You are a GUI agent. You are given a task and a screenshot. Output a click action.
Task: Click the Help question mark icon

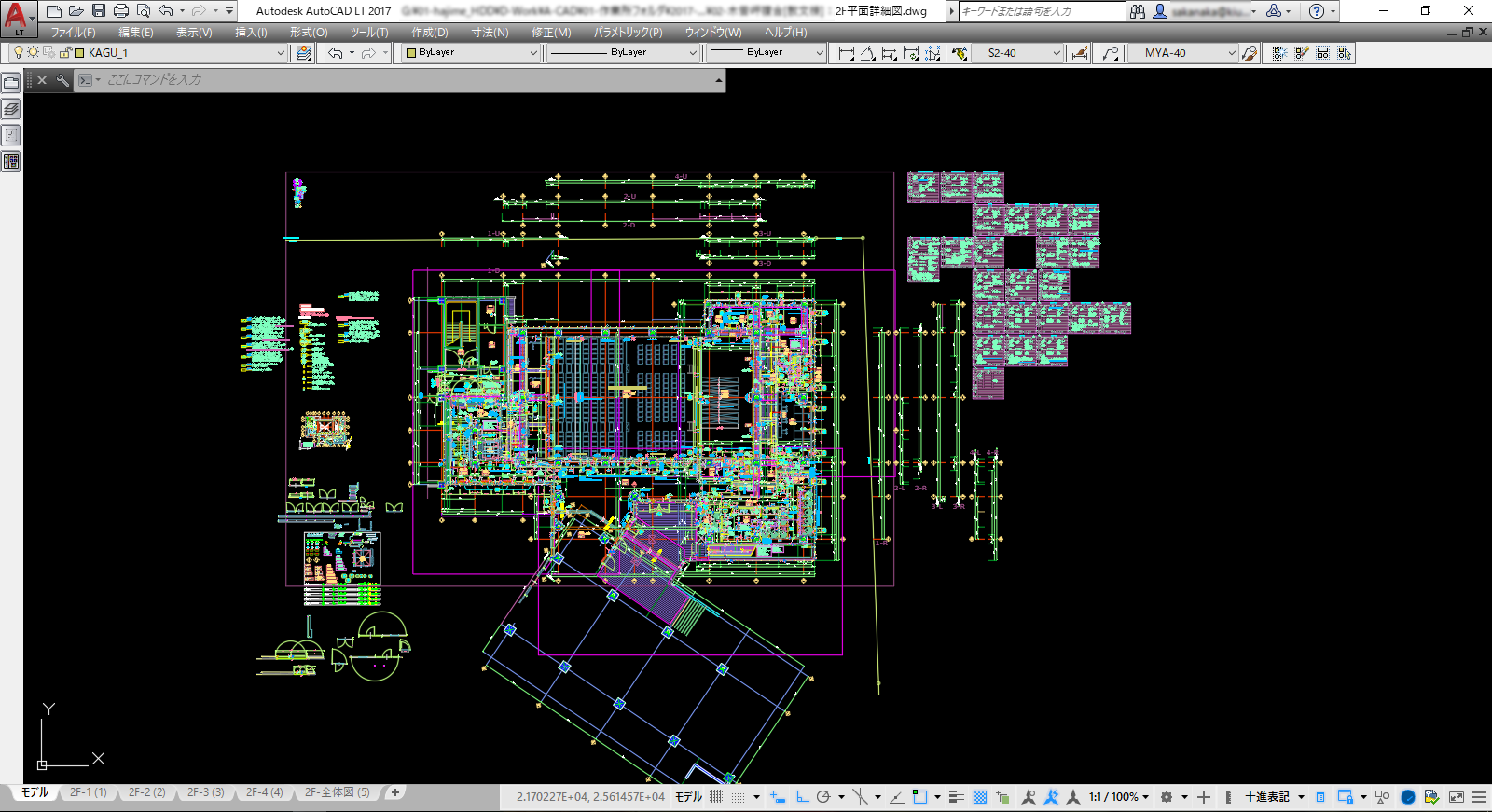(x=1317, y=11)
